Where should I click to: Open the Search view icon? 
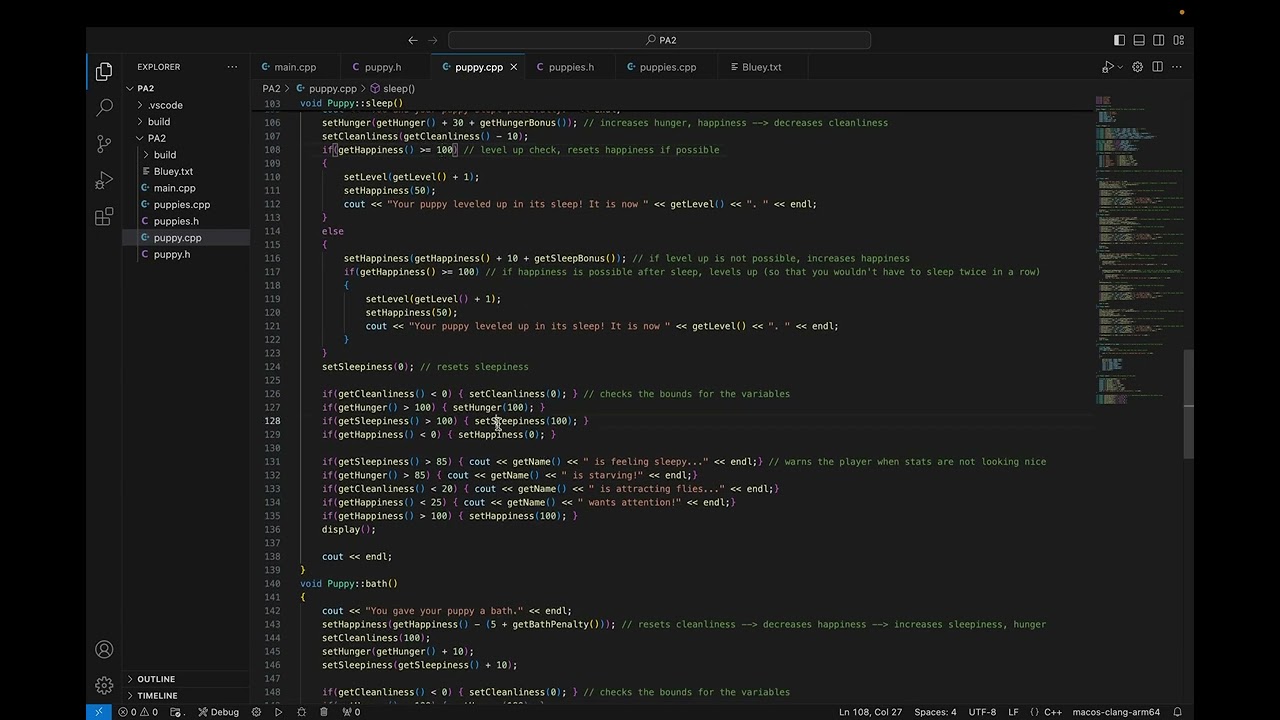point(104,107)
